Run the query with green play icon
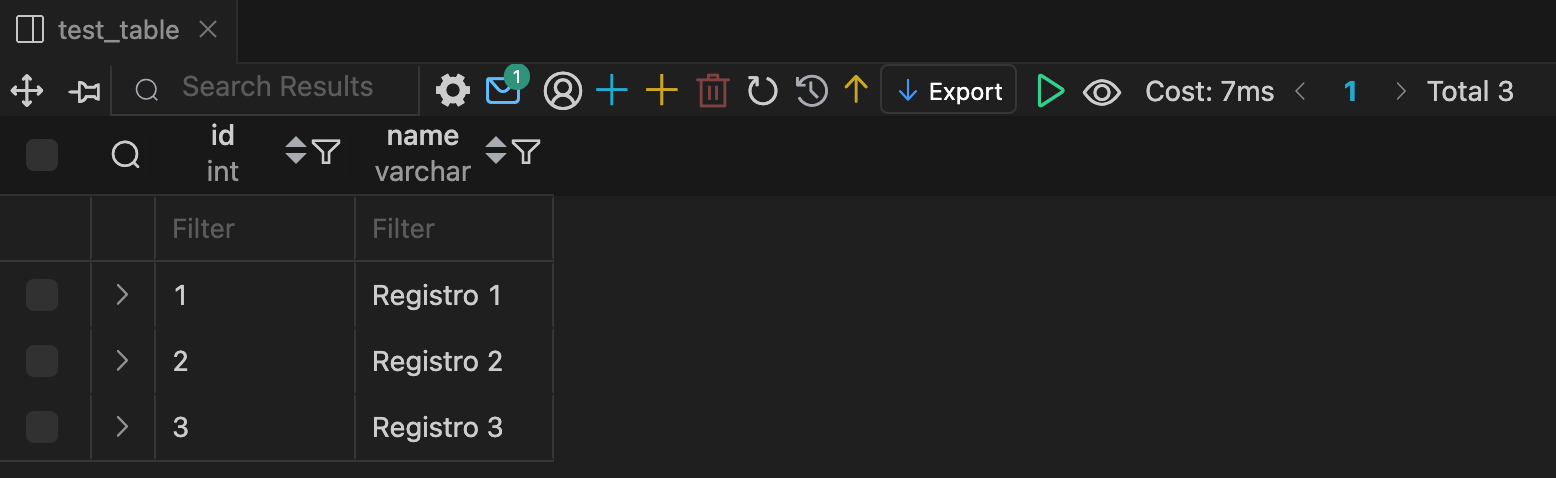Viewport: 1556px width, 478px height. 1050,91
